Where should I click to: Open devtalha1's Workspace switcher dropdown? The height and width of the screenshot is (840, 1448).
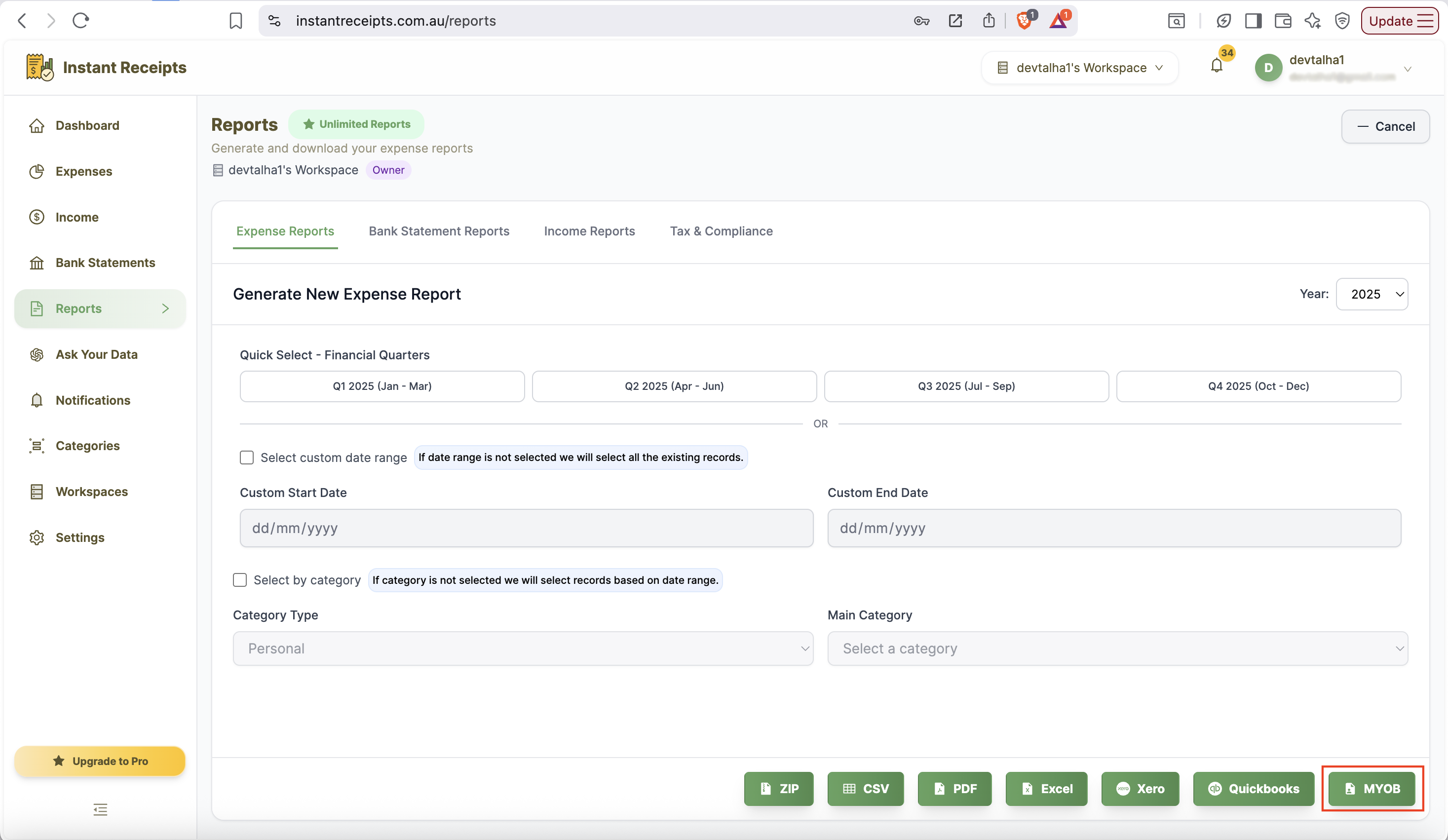[1080, 68]
